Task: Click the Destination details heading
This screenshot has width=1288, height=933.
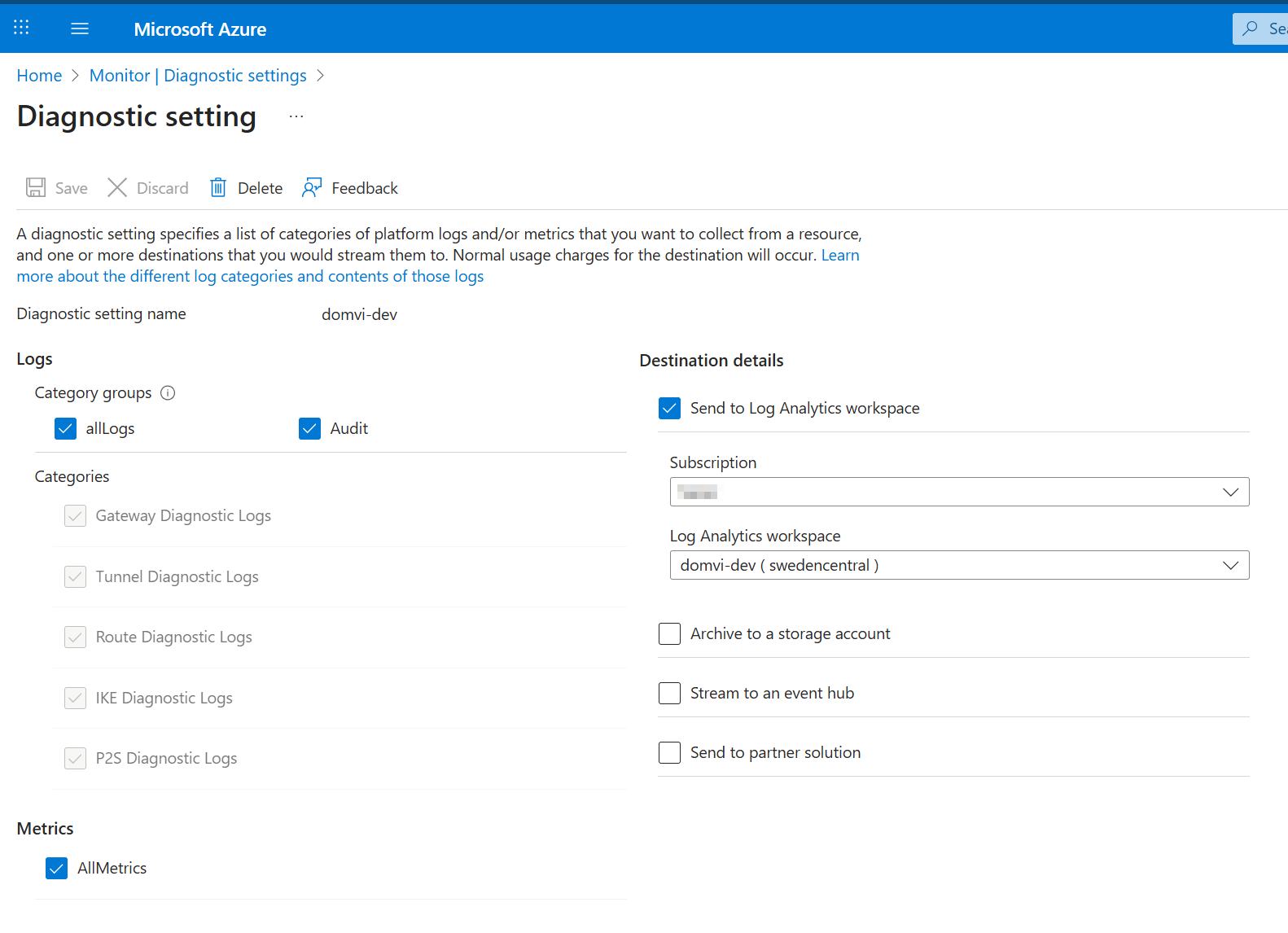Action: tap(712, 361)
